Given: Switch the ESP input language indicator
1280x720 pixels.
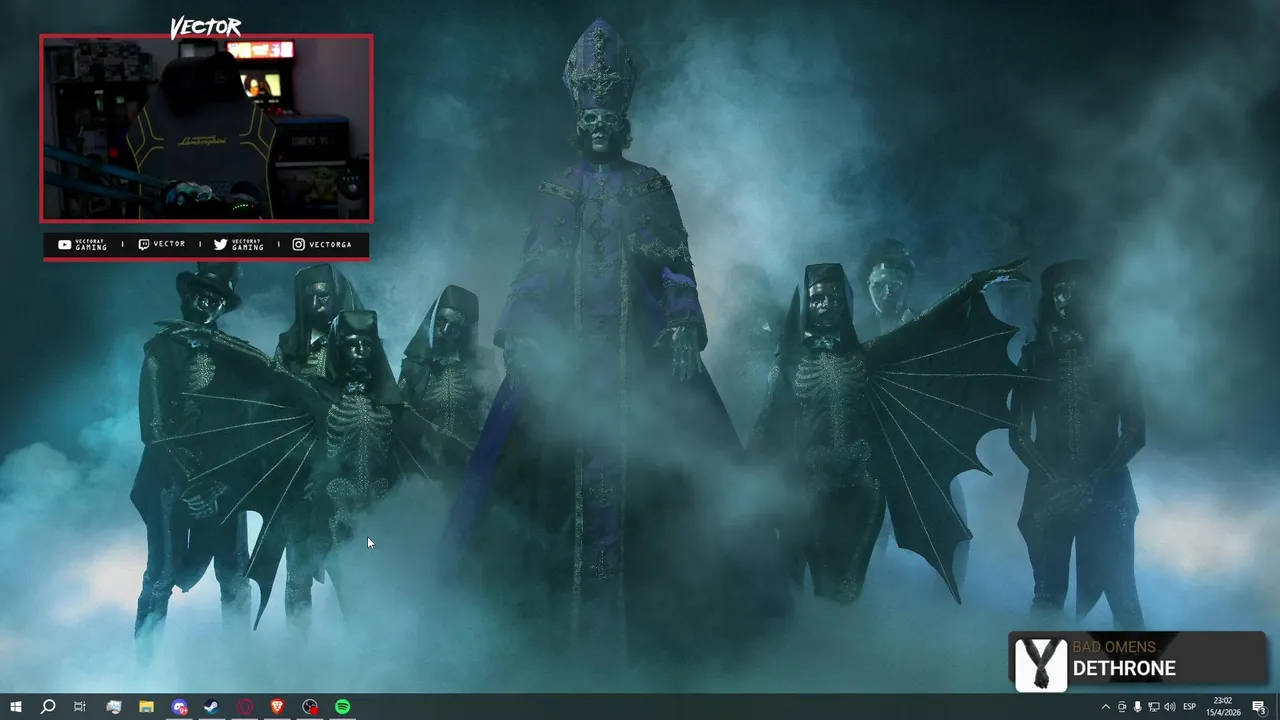Looking at the screenshot, I should tap(1190, 707).
